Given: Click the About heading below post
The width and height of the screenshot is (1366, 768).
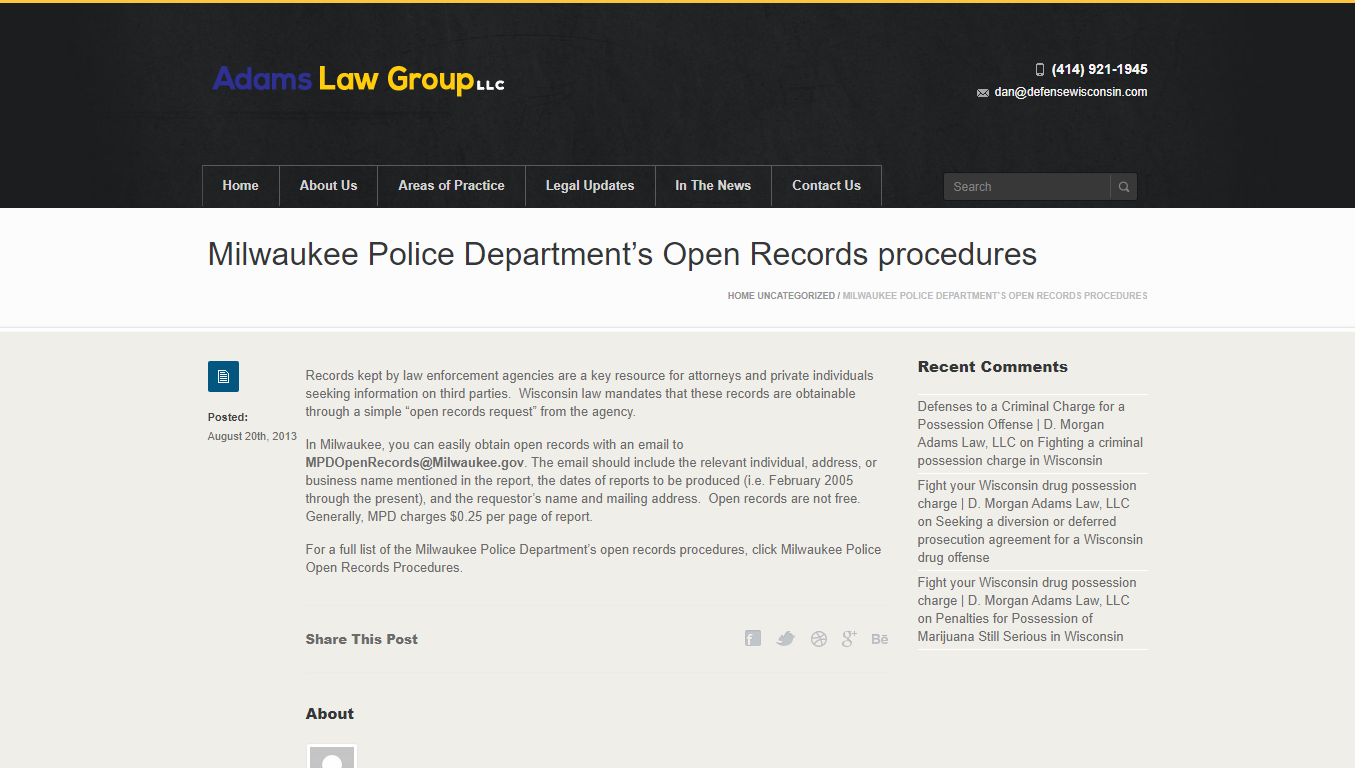Looking at the screenshot, I should click(330, 714).
